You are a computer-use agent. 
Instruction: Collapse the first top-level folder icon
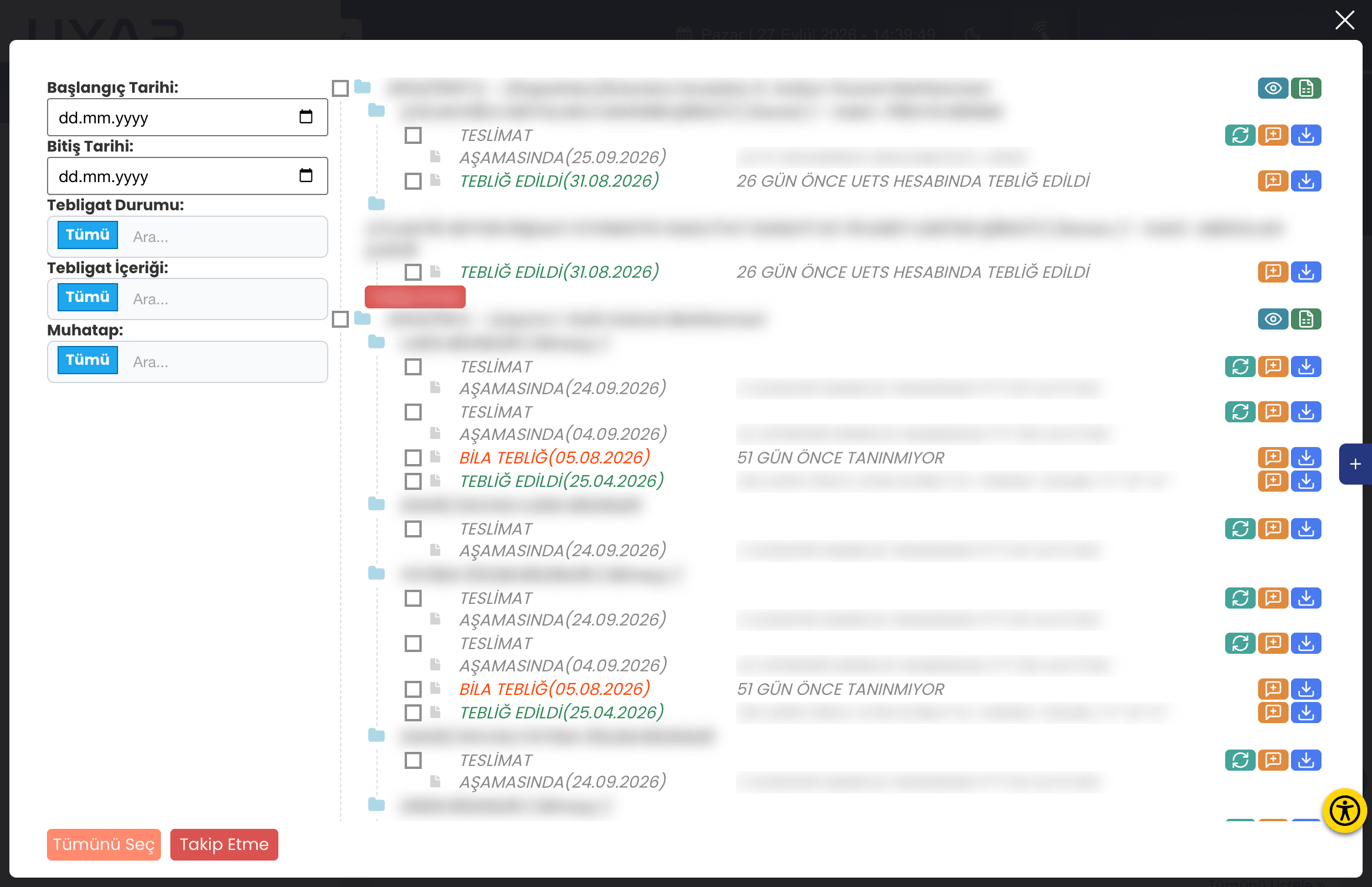pyautogui.click(x=362, y=87)
